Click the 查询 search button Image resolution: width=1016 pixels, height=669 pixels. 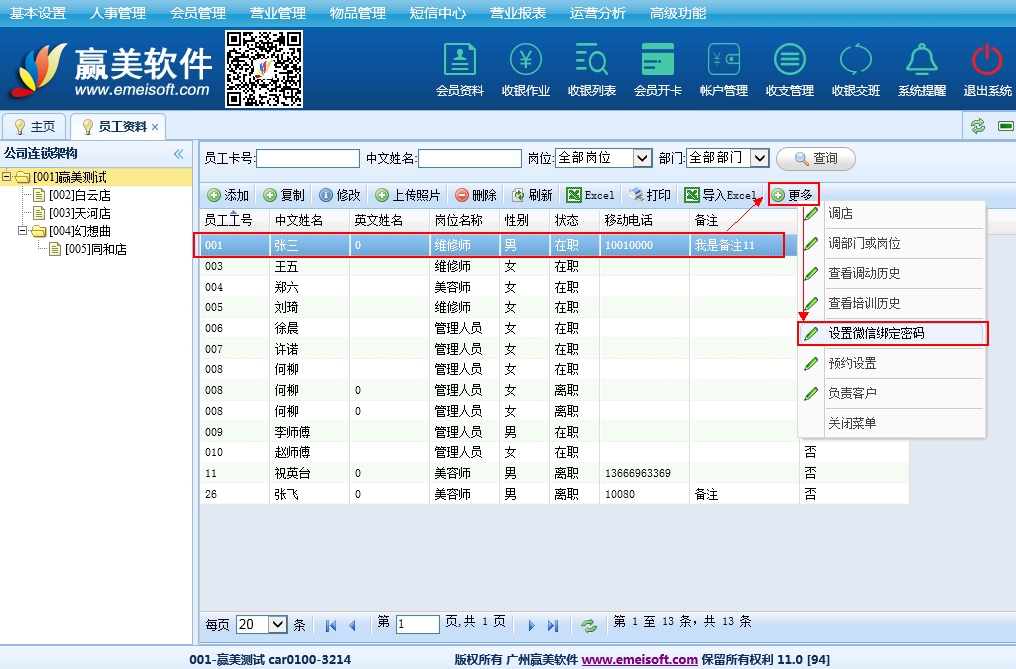pos(815,158)
